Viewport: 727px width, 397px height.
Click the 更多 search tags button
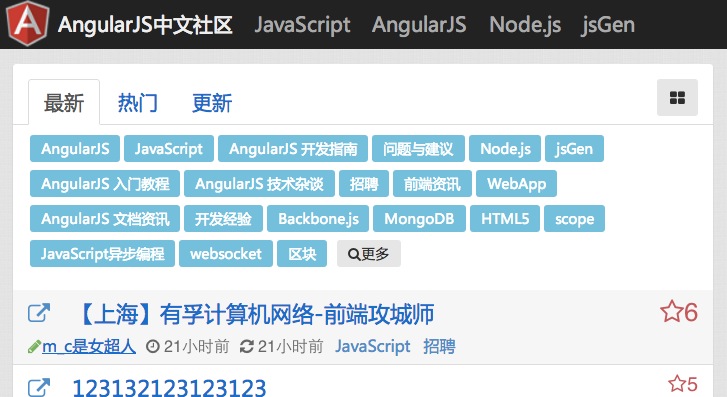point(369,254)
